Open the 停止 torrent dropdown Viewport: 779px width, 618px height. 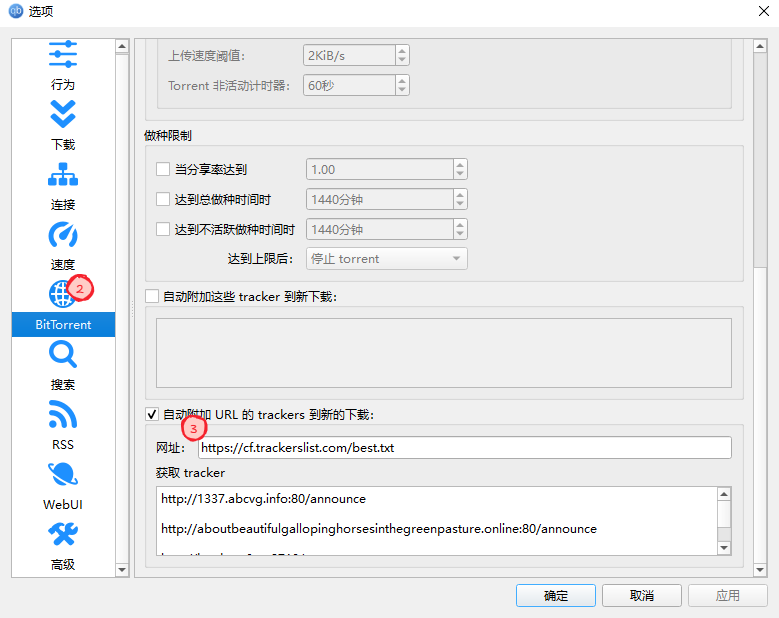(x=387, y=259)
